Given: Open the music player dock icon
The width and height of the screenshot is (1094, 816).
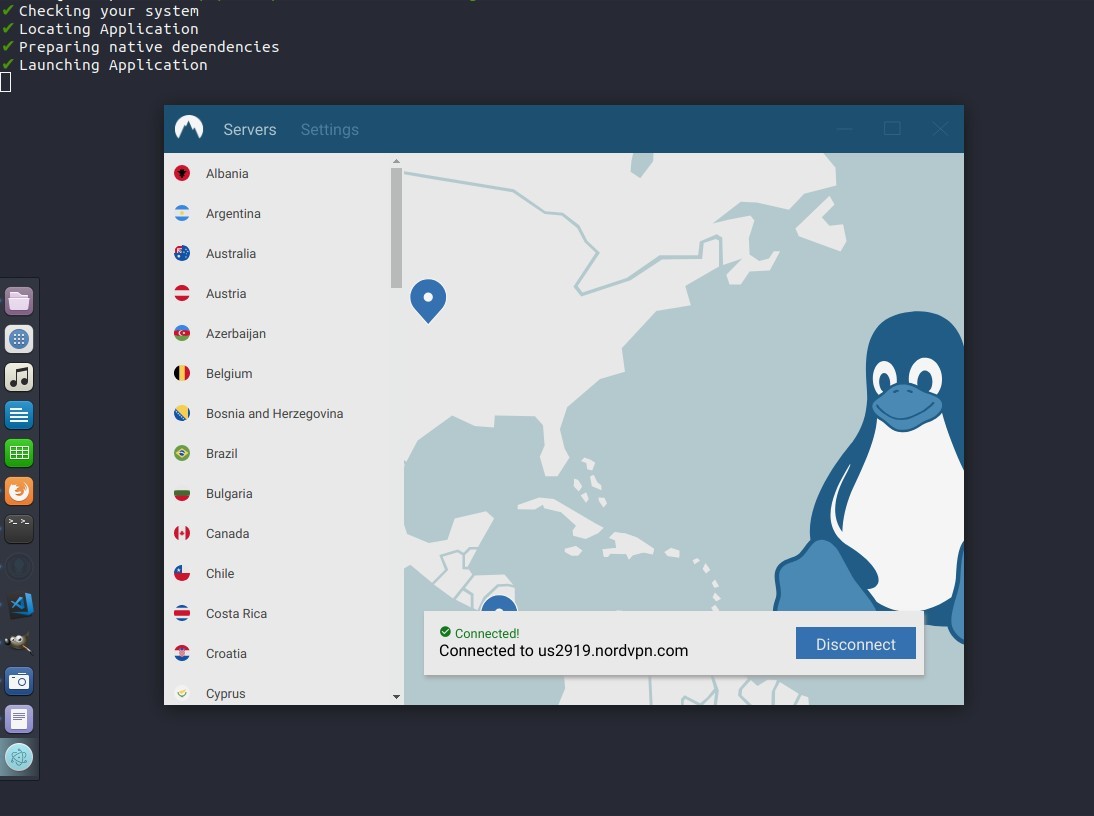Looking at the screenshot, I should pyautogui.click(x=19, y=377).
